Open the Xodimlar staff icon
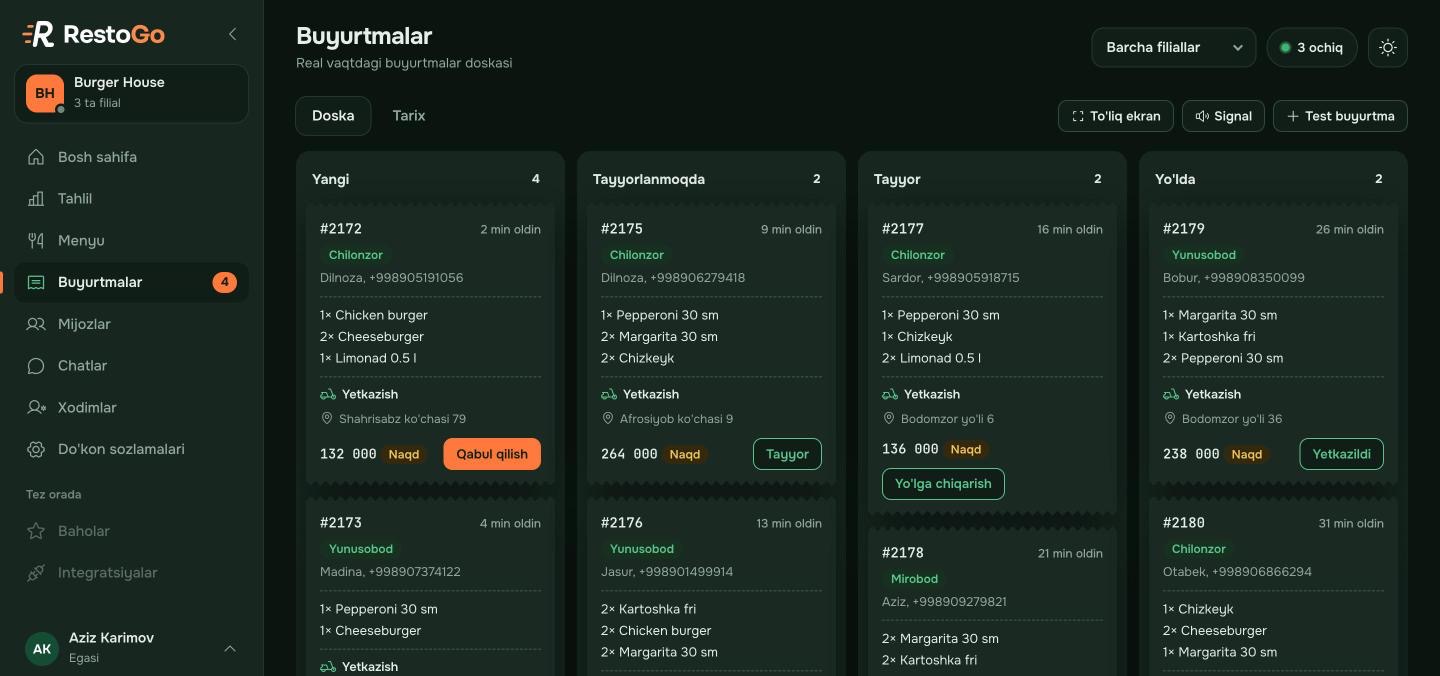This screenshot has height=676, width=1440. coord(36,408)
